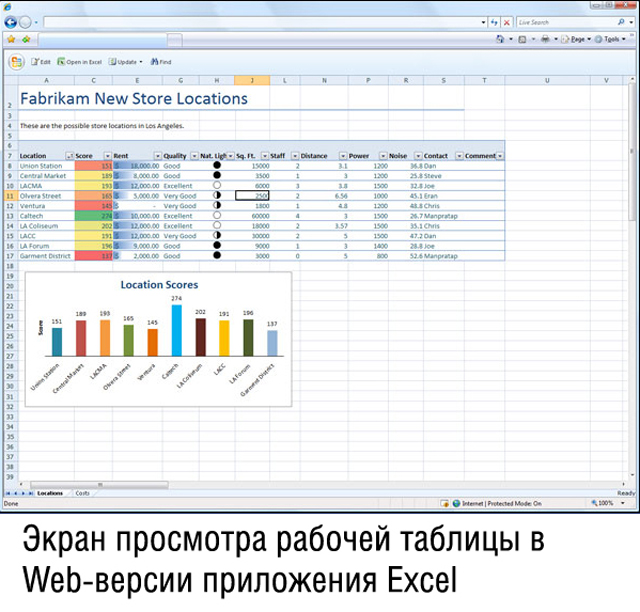640x612 pixels.
Task: Switch to the Costs sheet tab
Action: coord(82,493)
